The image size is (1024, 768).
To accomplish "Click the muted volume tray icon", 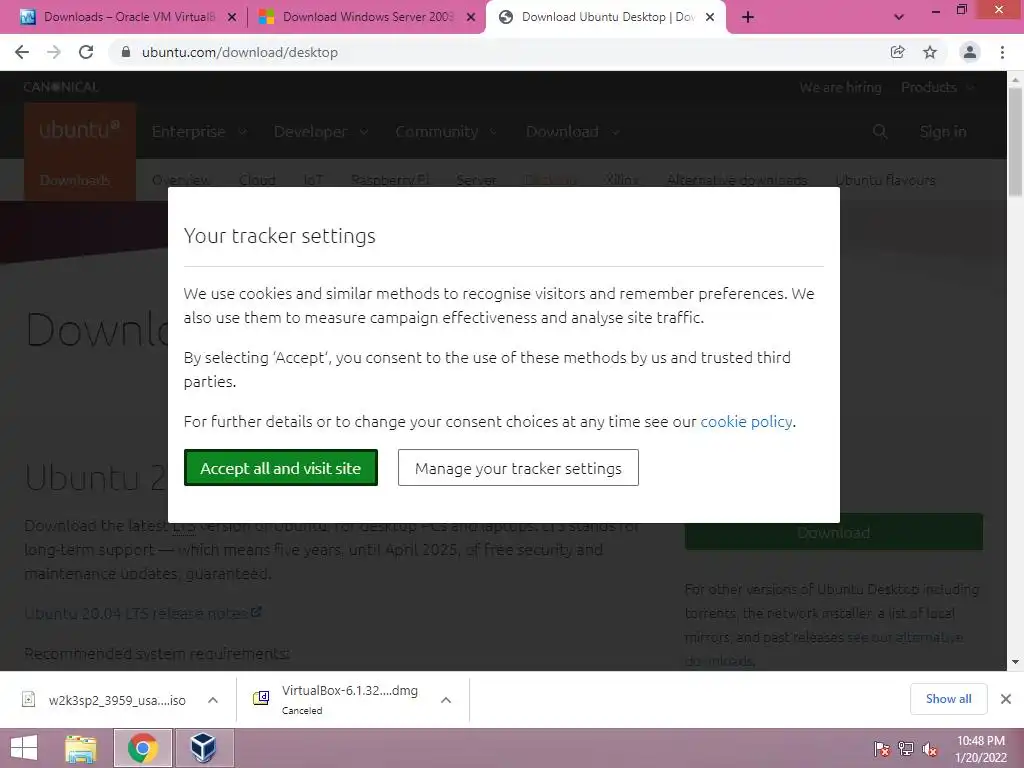I will click(x=930, y=749).
